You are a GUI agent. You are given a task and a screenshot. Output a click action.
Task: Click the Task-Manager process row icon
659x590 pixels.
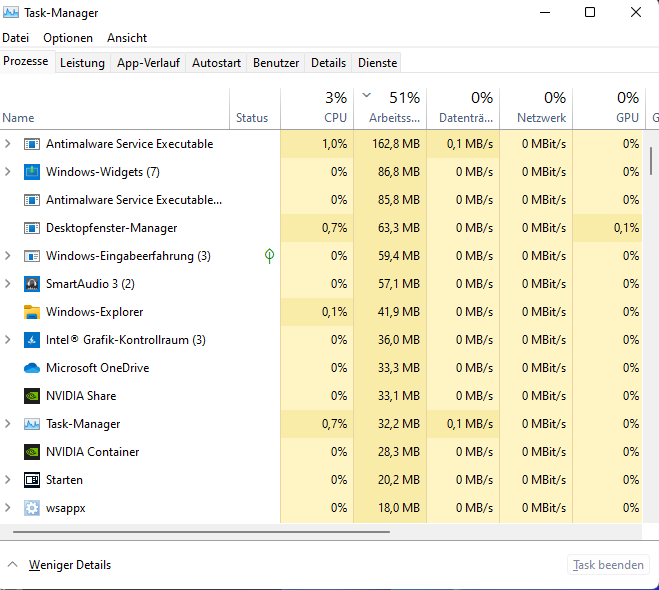click(x=32, y=424)
